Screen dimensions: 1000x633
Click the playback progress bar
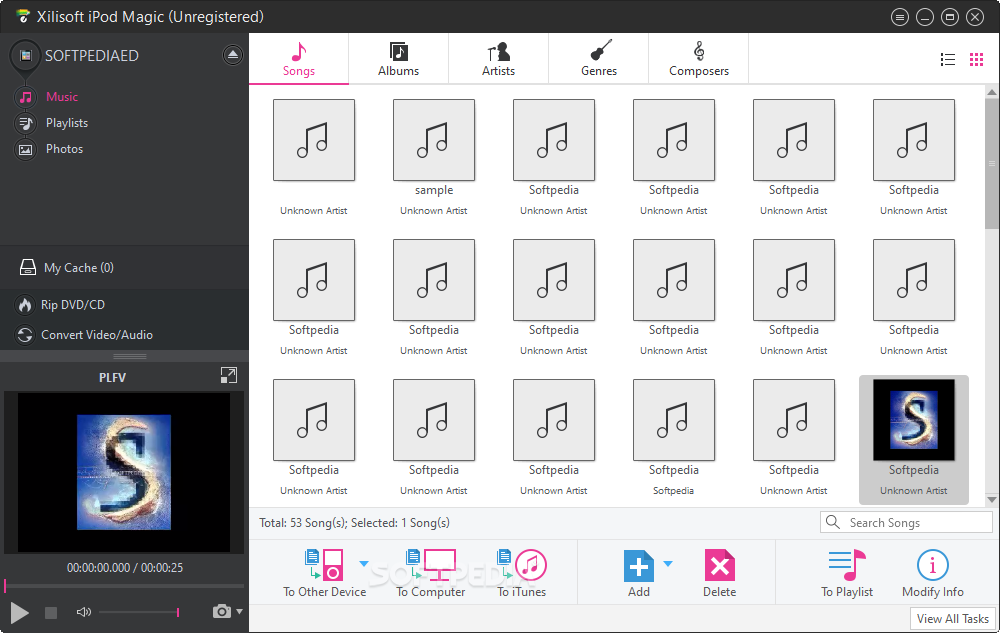coord(124,585)
